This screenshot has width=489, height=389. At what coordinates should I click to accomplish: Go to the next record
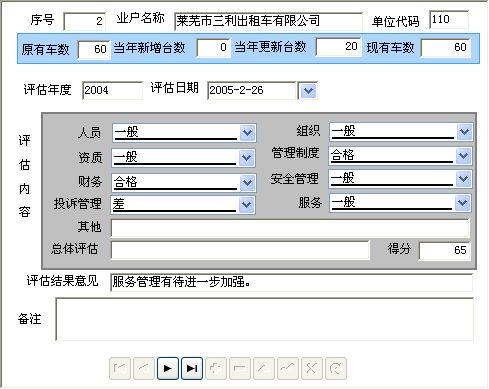[168, 368]
